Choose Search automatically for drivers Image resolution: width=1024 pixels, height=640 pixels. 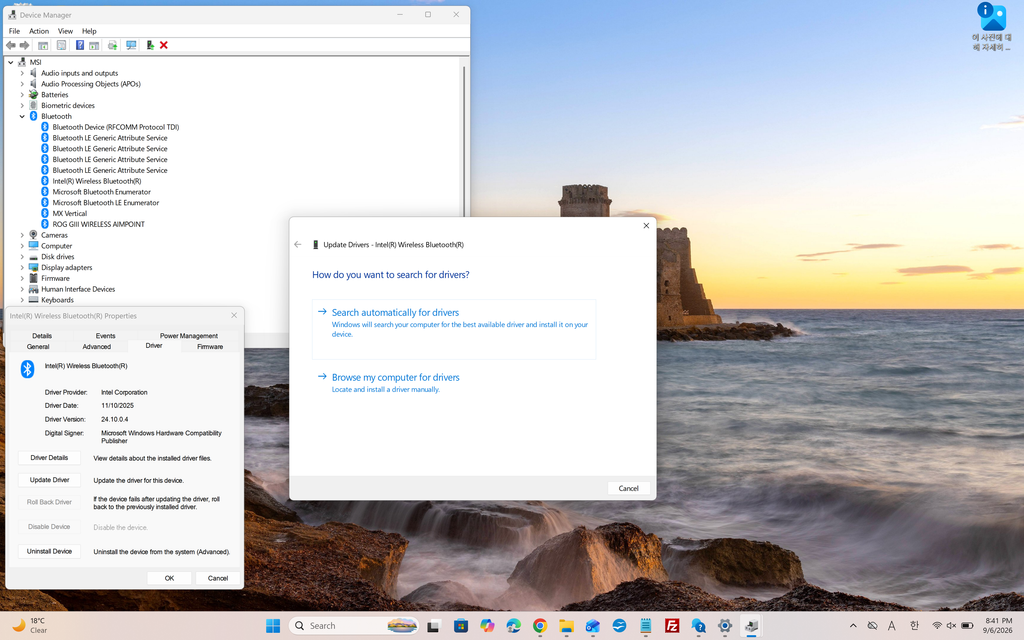pyautogui.click(x=454, y=329)
